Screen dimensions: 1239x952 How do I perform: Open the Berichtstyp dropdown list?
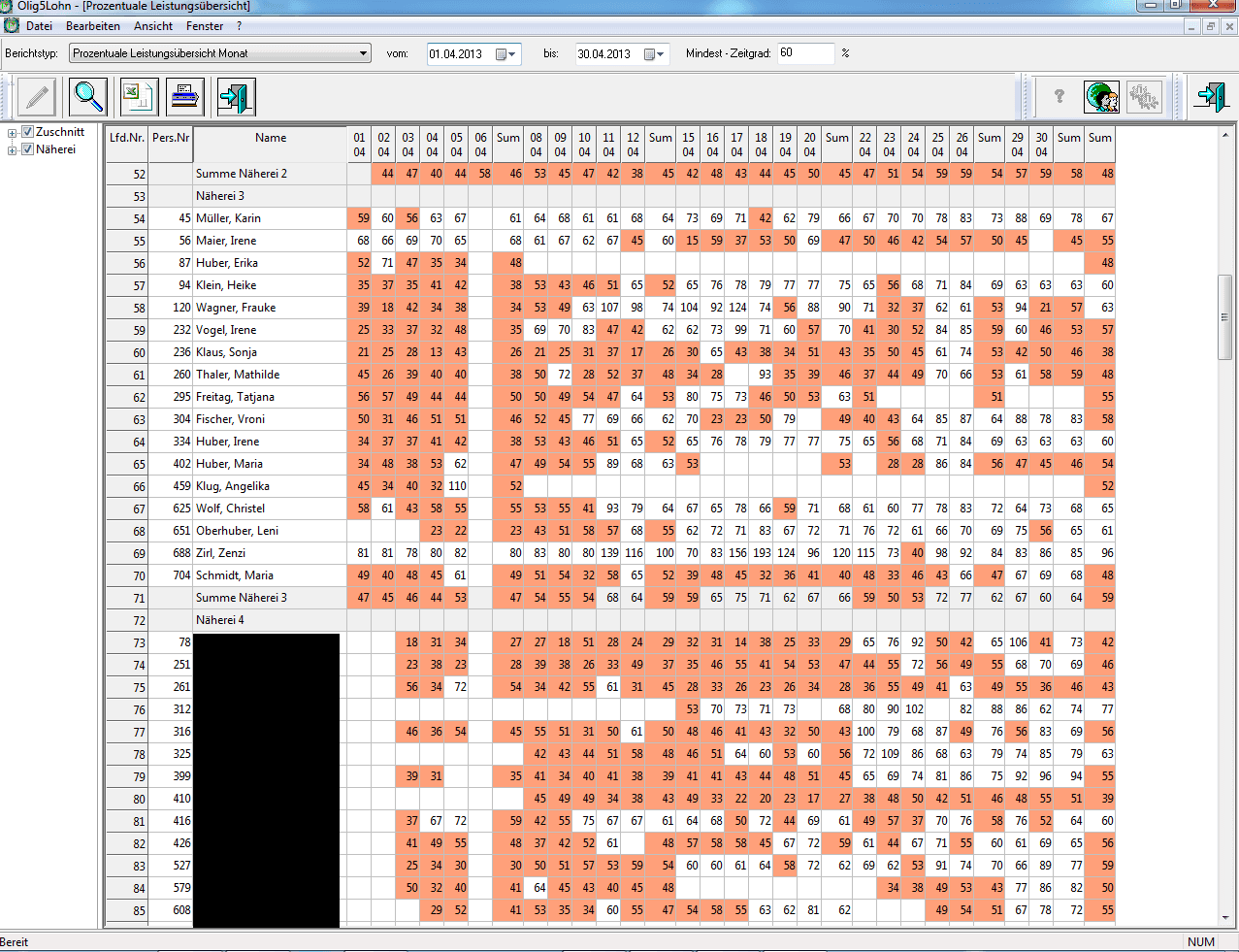(364, 53)
